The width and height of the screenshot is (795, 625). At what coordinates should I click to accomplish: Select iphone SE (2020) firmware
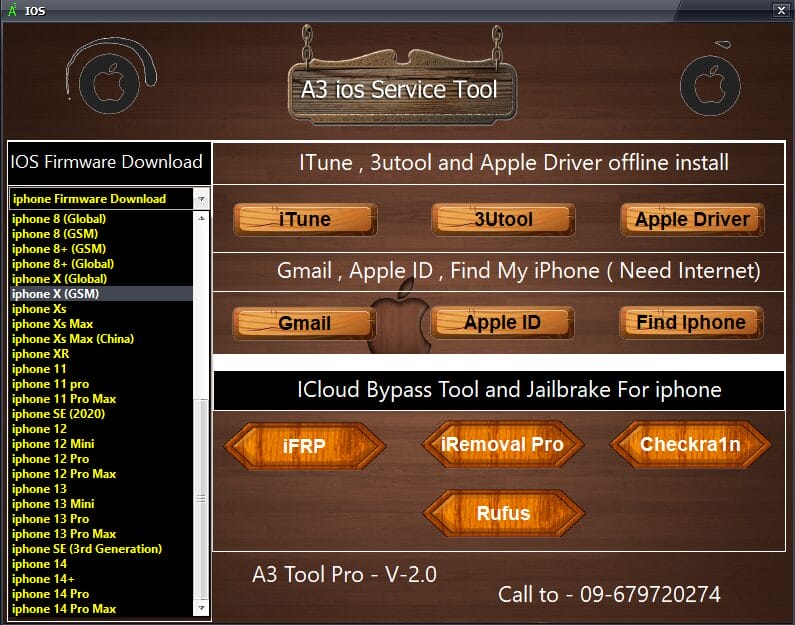pos(101,414)
